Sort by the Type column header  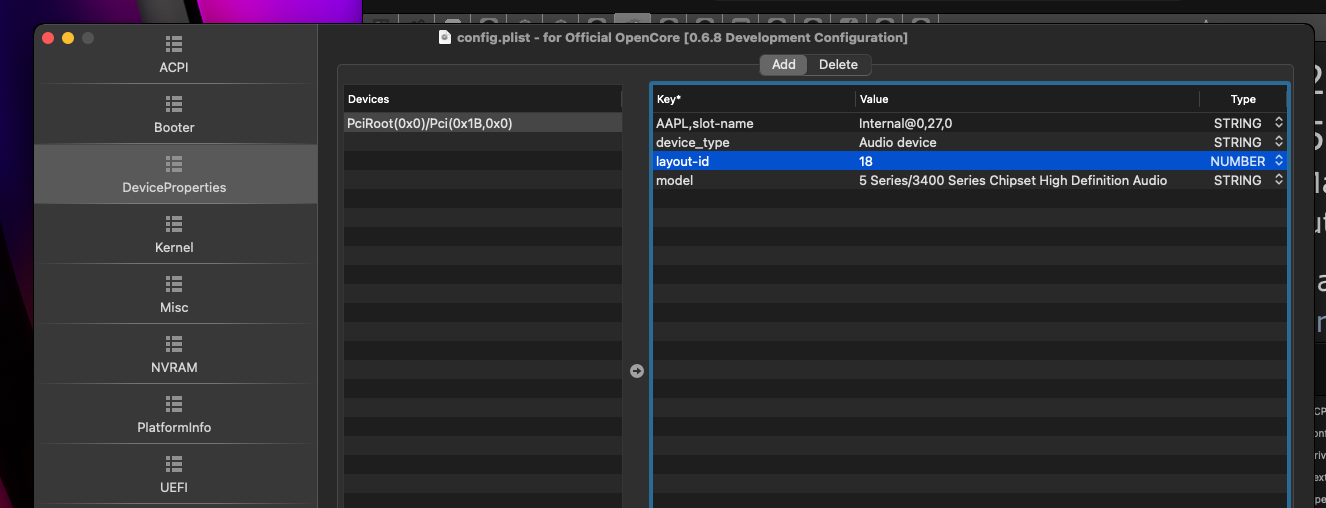[x=1243, y=99]
